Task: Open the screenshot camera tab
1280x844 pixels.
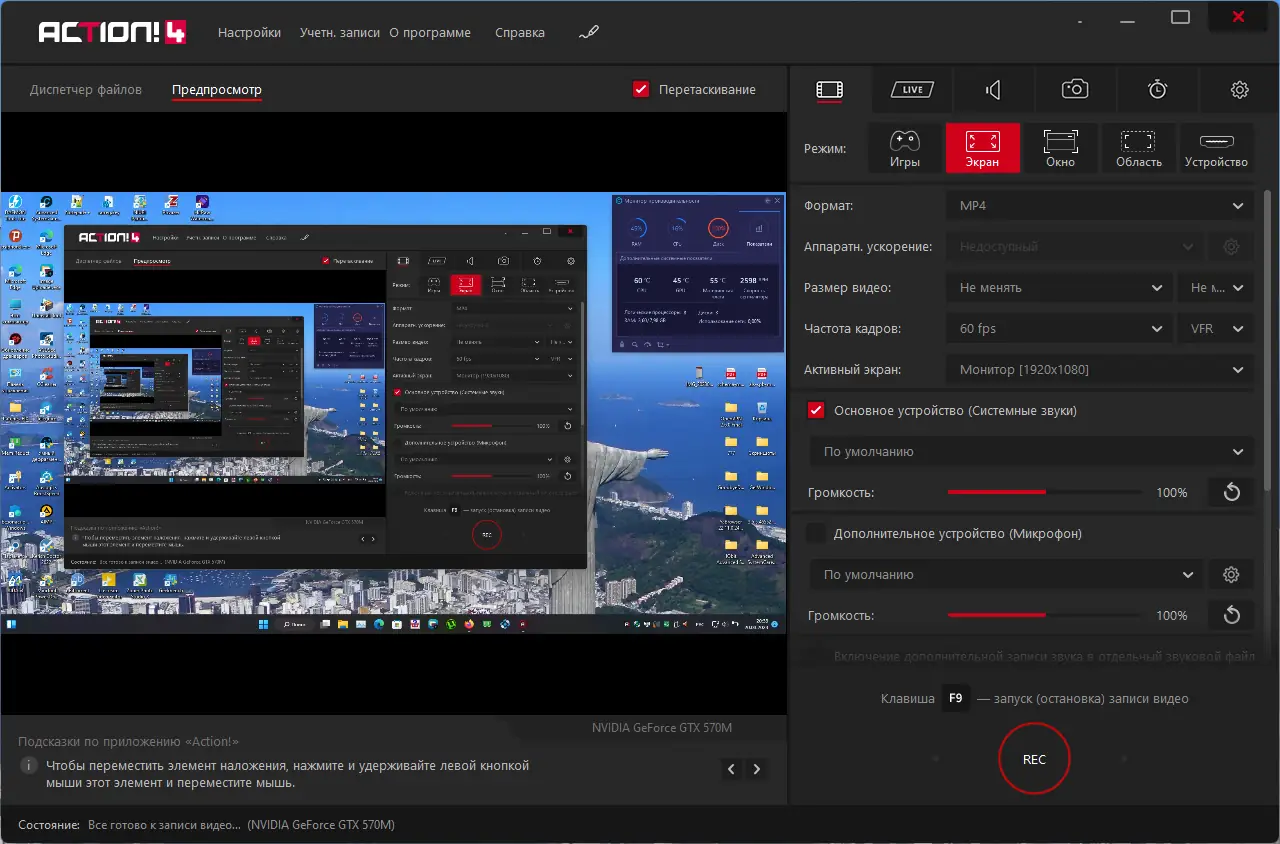Action: click(x=1075, y=90)
